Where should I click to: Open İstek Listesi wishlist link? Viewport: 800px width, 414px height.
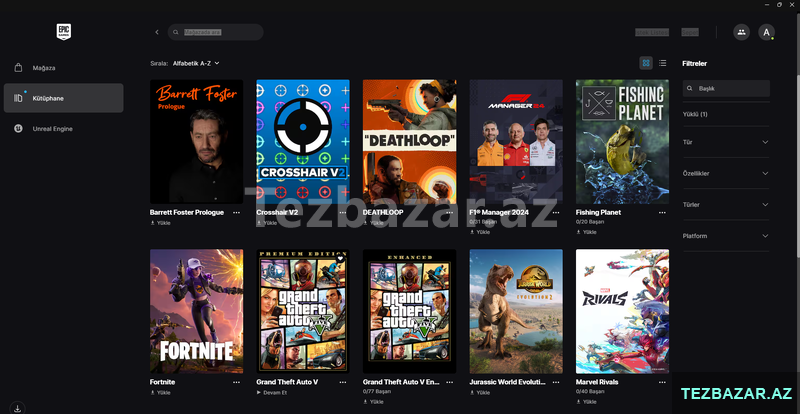coord(652,32)
